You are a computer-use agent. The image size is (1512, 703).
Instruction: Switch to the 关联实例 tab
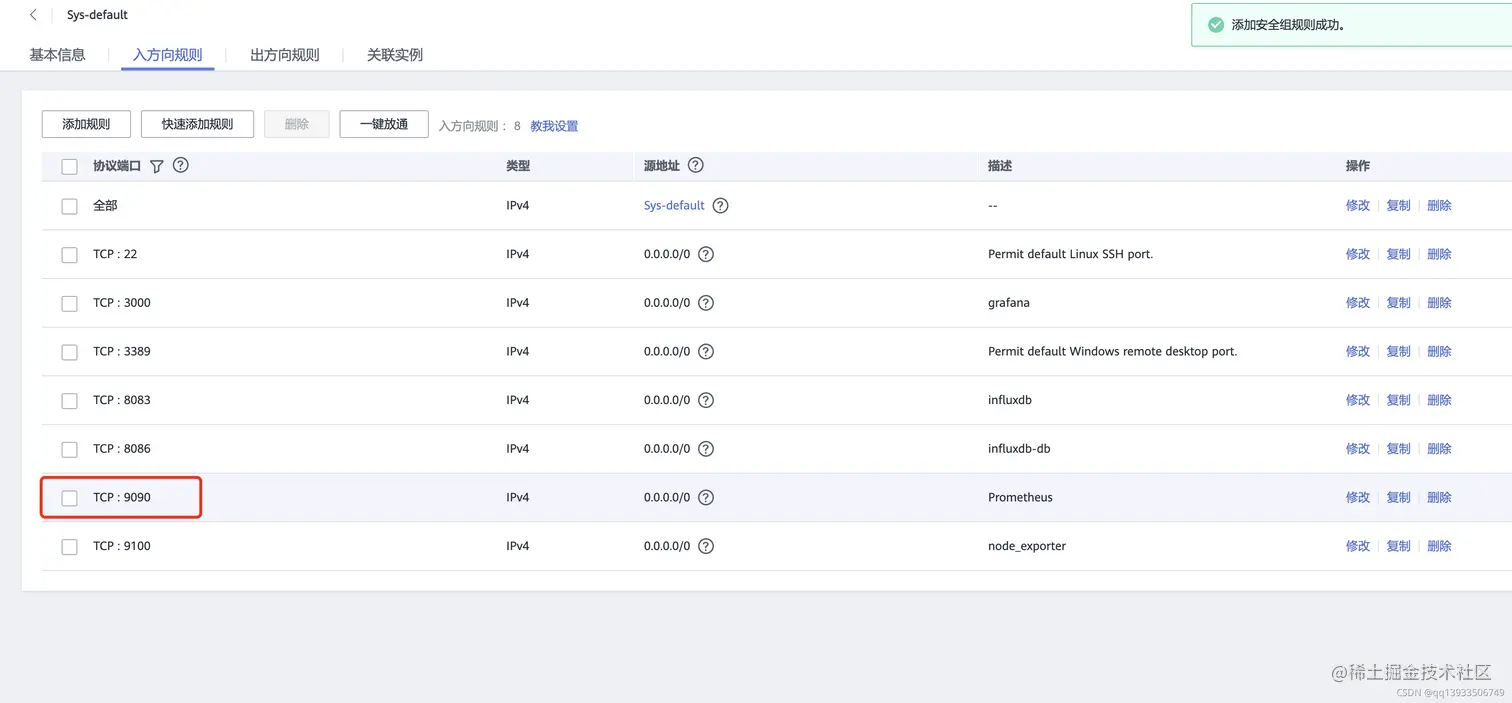(x=395, y=55)
